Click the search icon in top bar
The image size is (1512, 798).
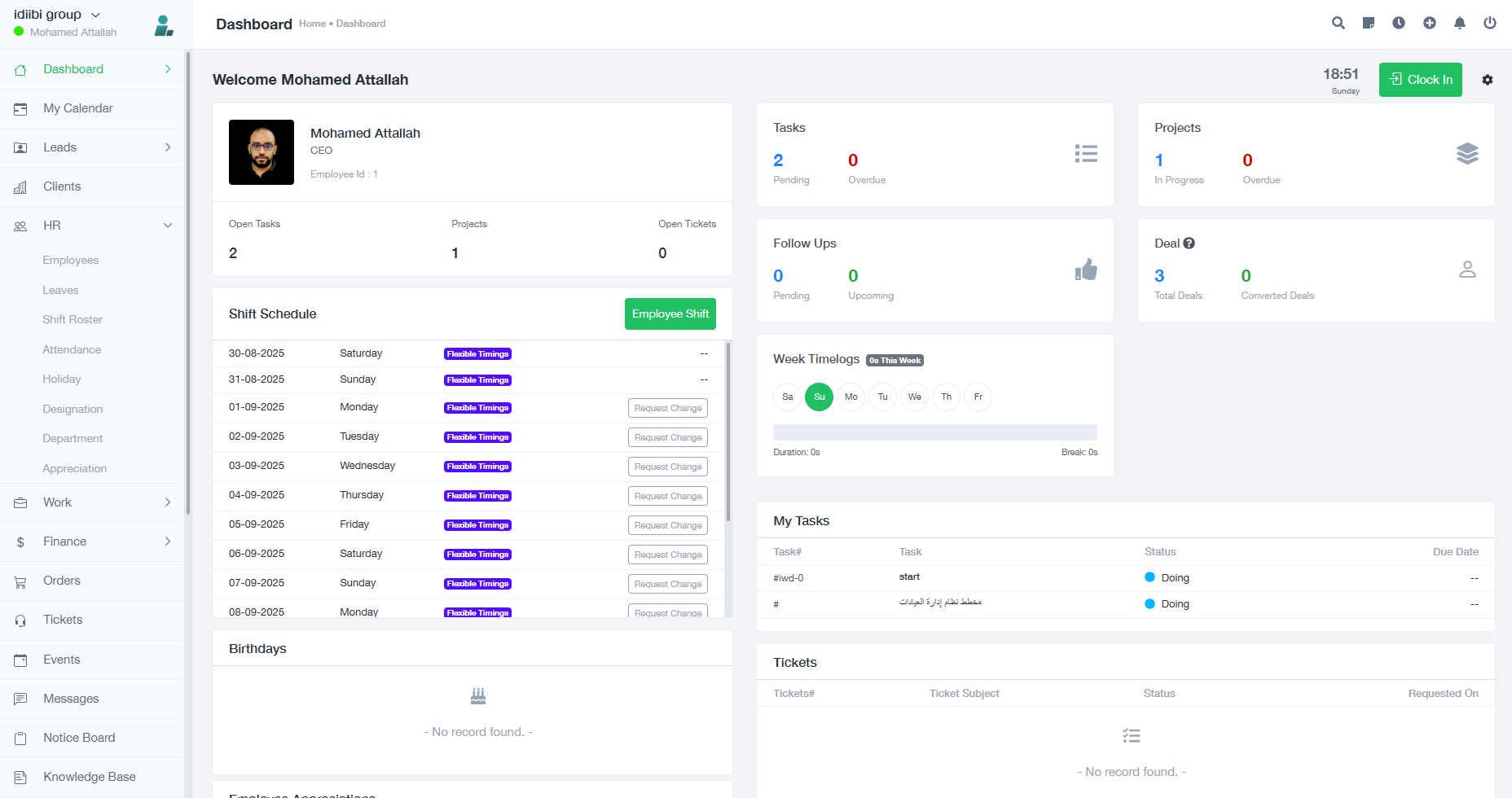(1338, 23)
